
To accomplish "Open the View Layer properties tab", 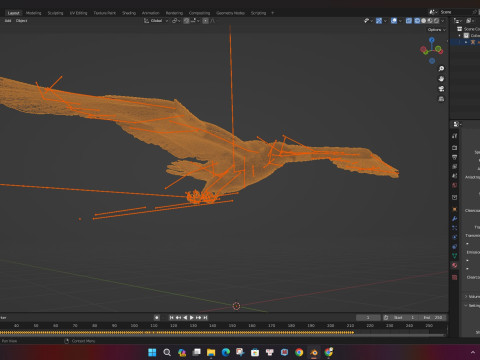I will click(454, 166).
